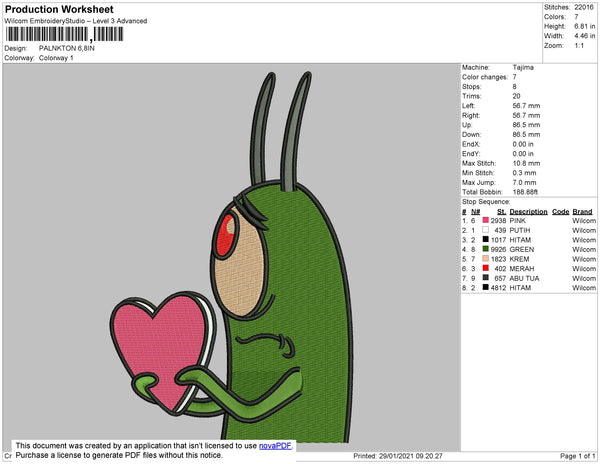The width and height of the screenshot is (600, 464).
Task: Click the Height value '6.81 in'
Action: (585, 26)
